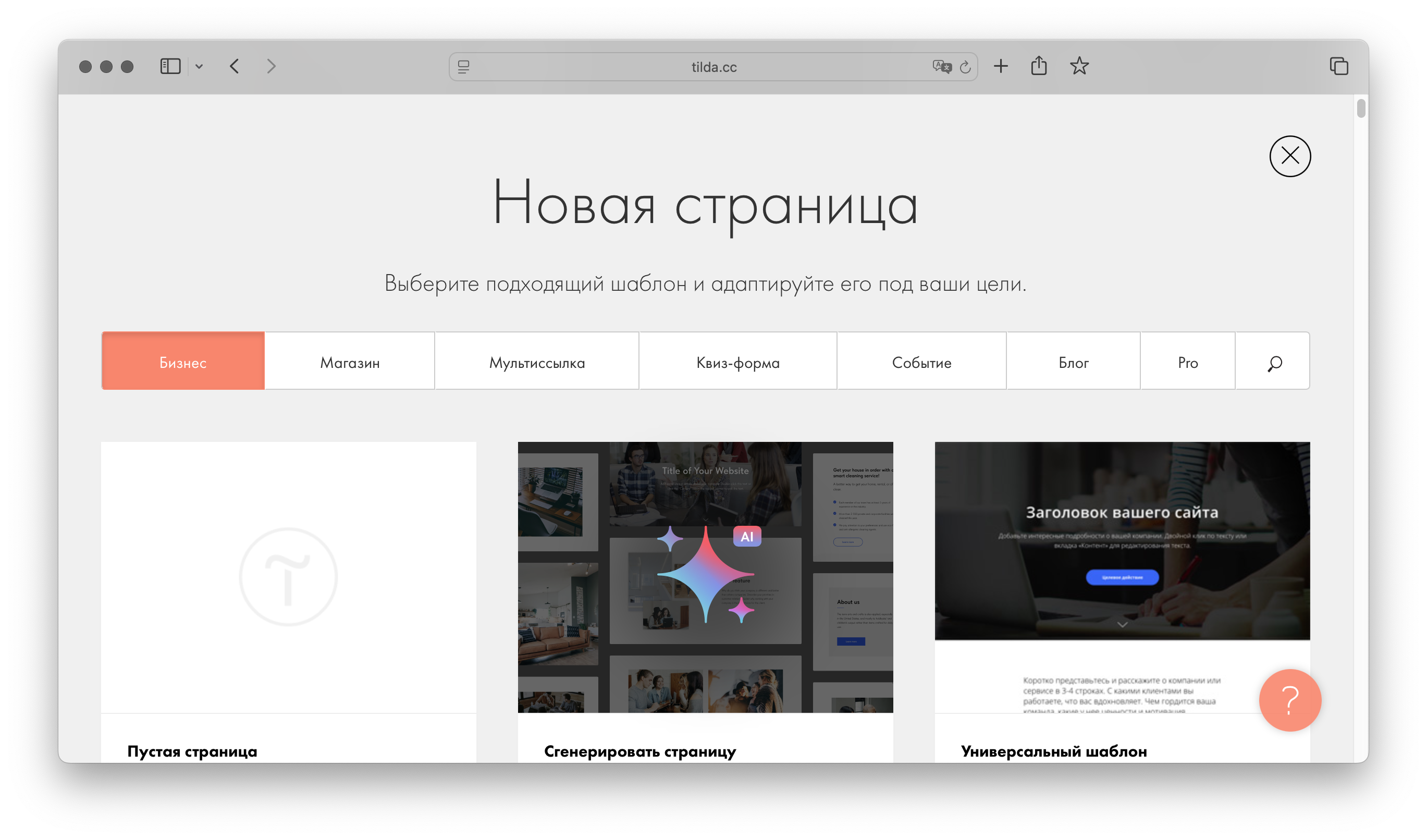Image resolution: width=1427 pixels, height=840 pixels.
Task: Click the translate page icon
Action: tap(942, 67)
